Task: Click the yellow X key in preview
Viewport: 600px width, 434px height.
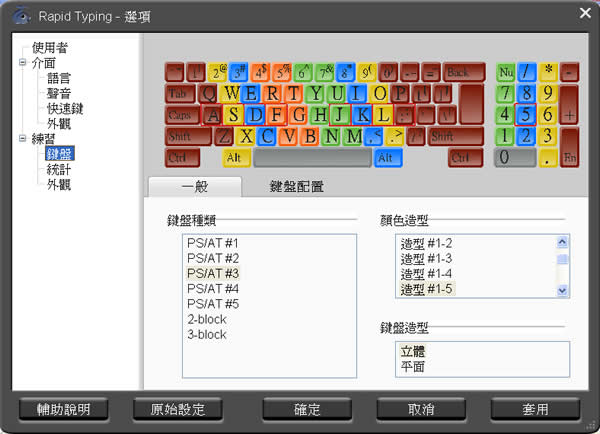Action: tap(245, 136)
